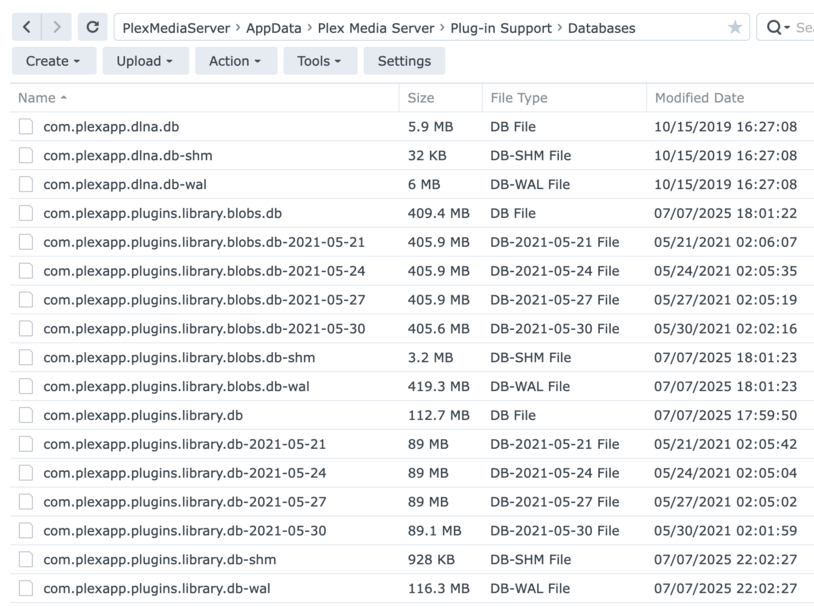
Task: Go back with the left arrow
Action: pos(27,27)
